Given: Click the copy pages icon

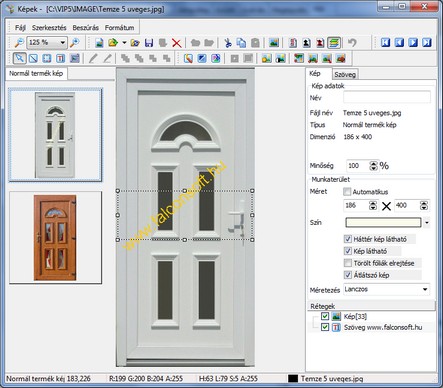Looking at the screenshot, I should pyautogui.click(x=241, y=43).
